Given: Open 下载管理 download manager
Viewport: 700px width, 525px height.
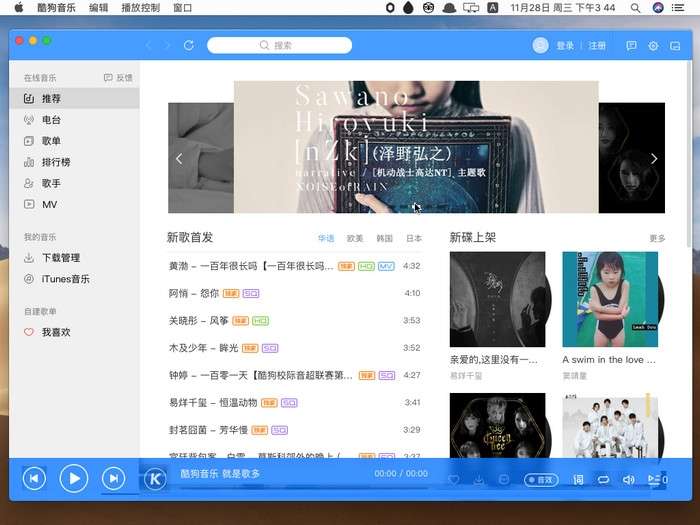Looking at the screenshot, I should (x=74, y=258).
